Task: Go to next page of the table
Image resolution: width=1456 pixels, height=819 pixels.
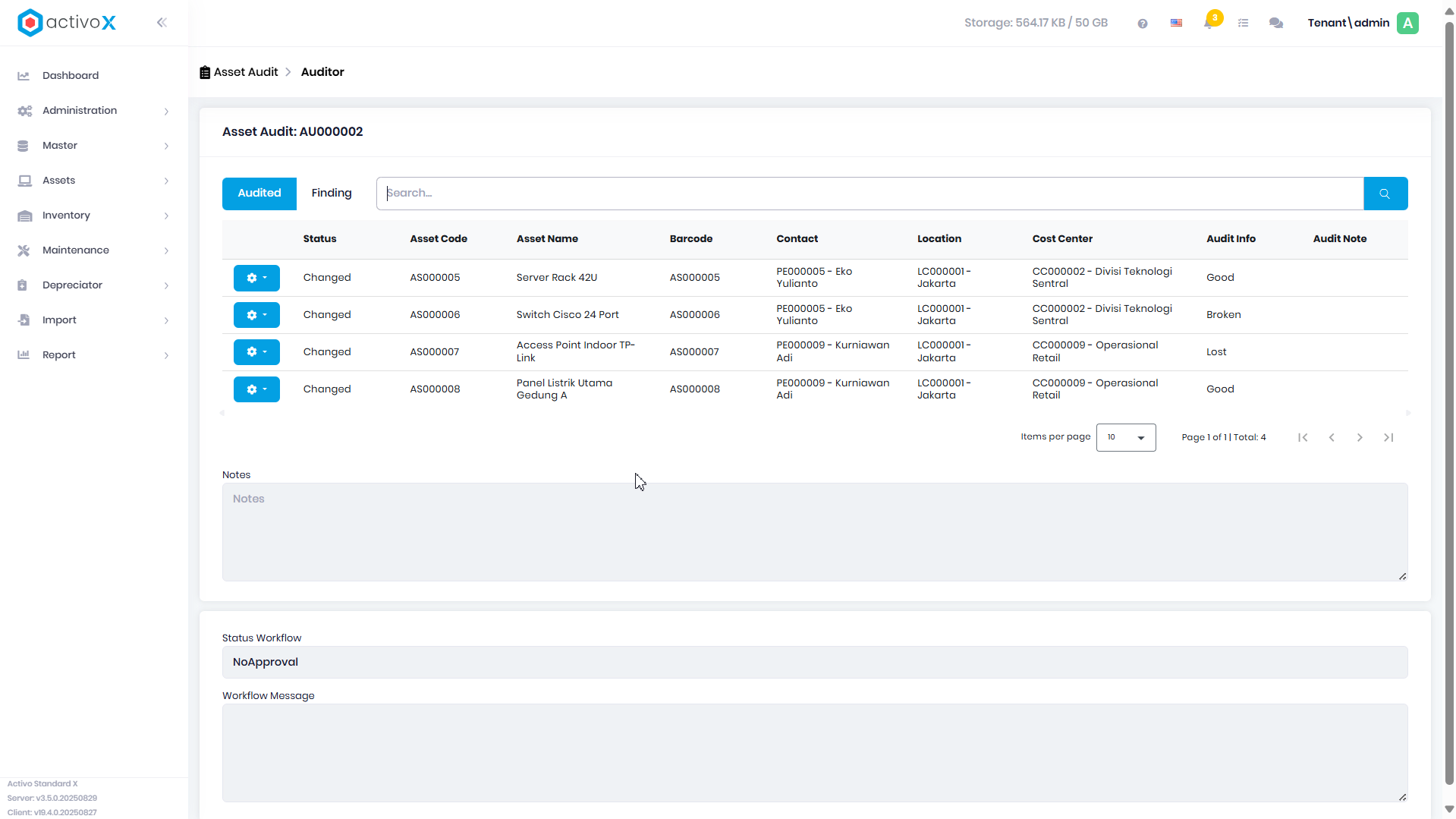Action: (x=1360, y=438)
